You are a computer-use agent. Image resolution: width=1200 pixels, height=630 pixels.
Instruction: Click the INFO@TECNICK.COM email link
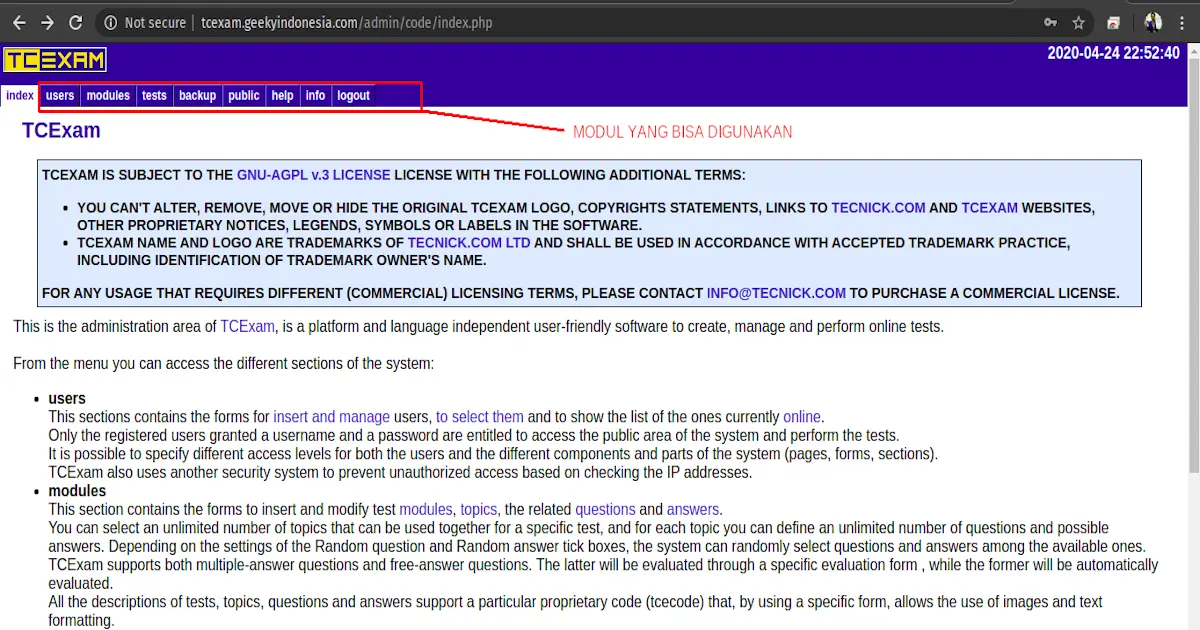coord(776,294)
